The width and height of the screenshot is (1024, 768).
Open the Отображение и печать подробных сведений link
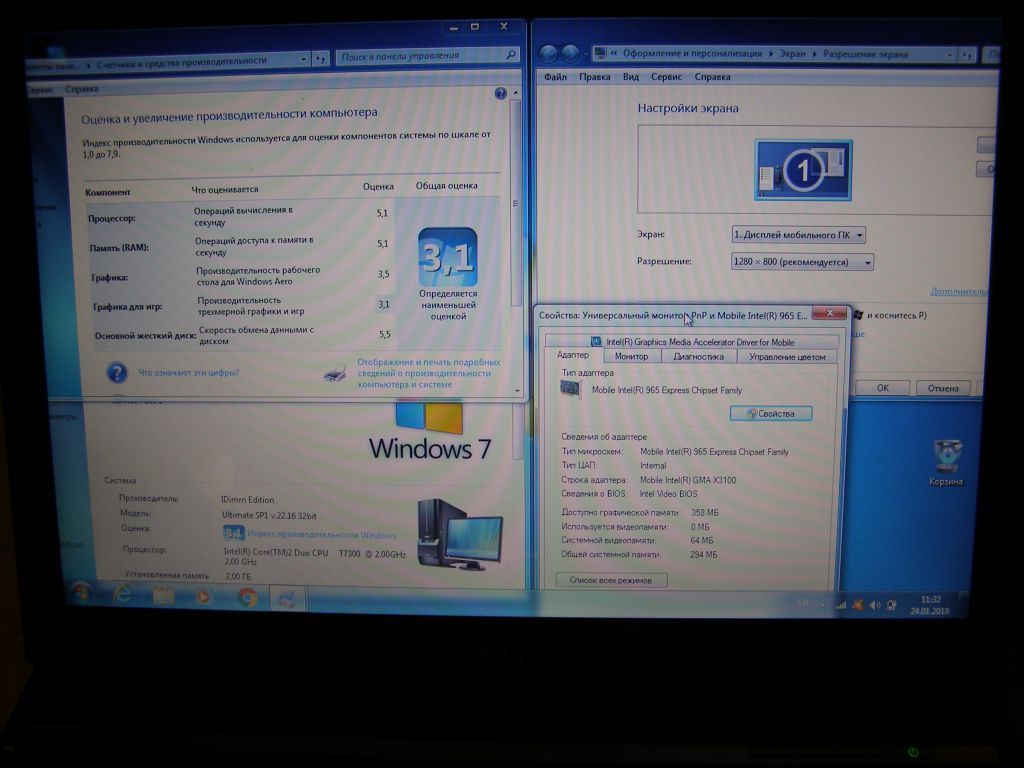coord(428,373)
